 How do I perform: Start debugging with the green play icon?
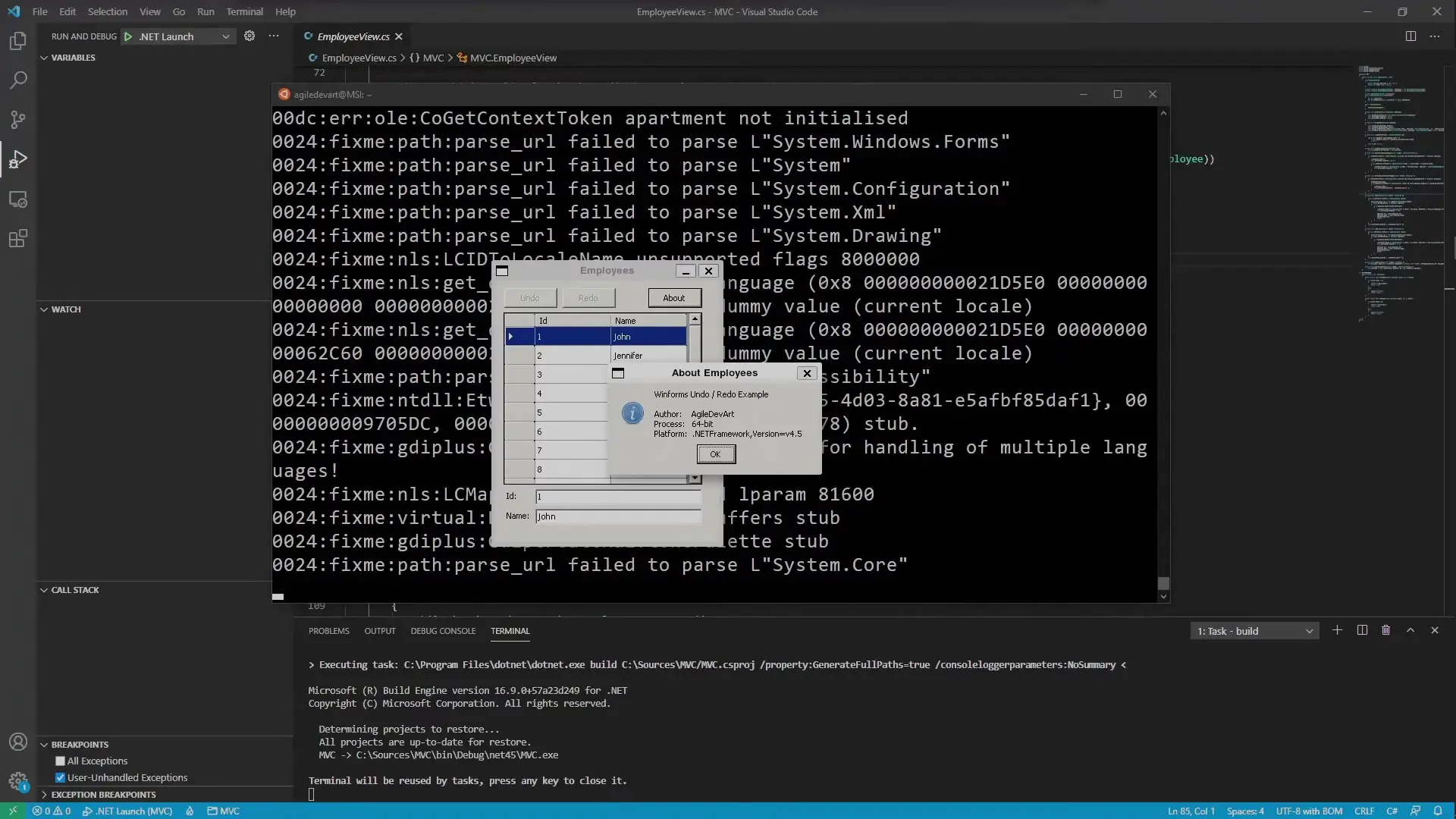click(128, 36)
